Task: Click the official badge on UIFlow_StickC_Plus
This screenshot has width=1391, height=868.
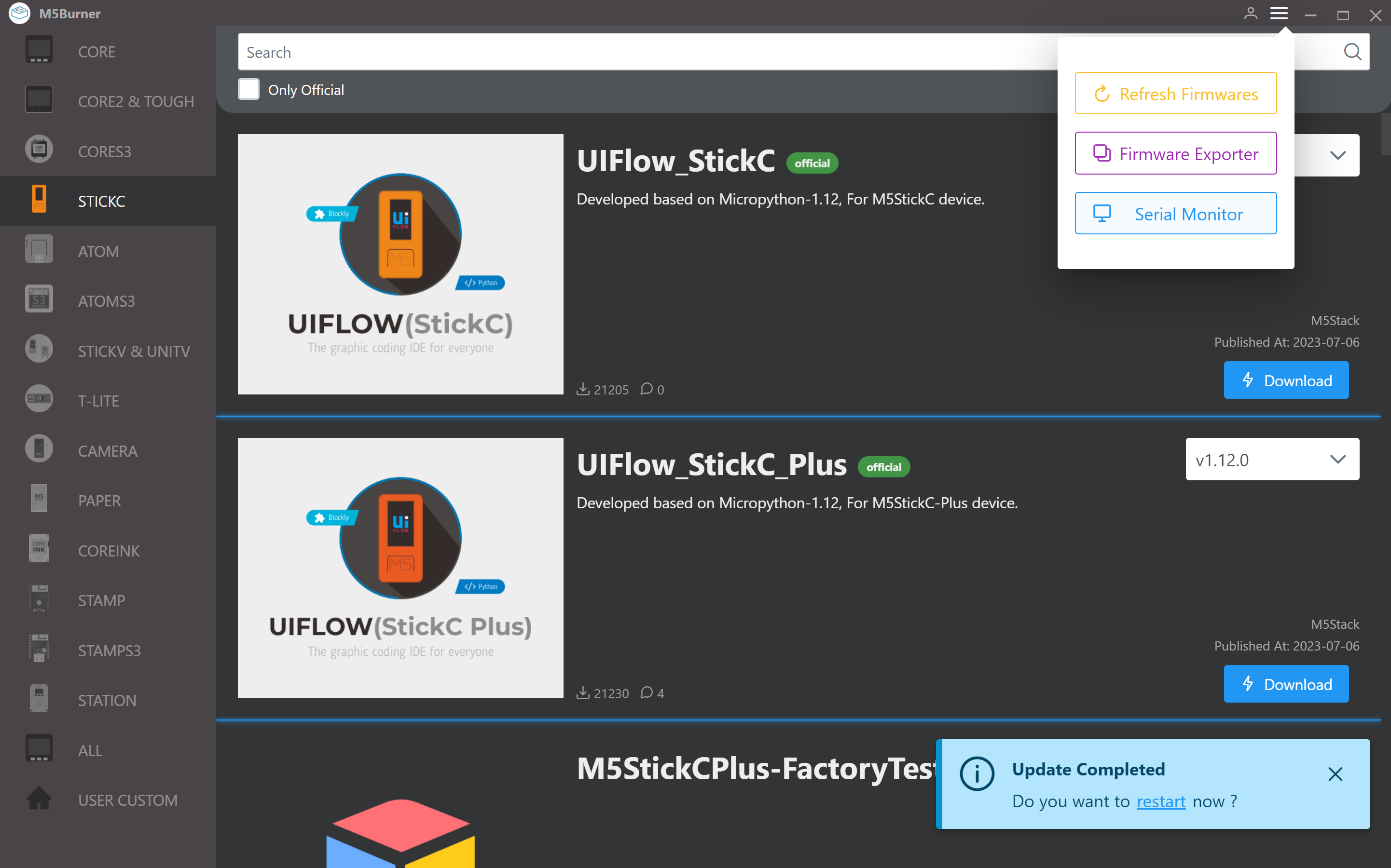Action: [x=883, y=467]
